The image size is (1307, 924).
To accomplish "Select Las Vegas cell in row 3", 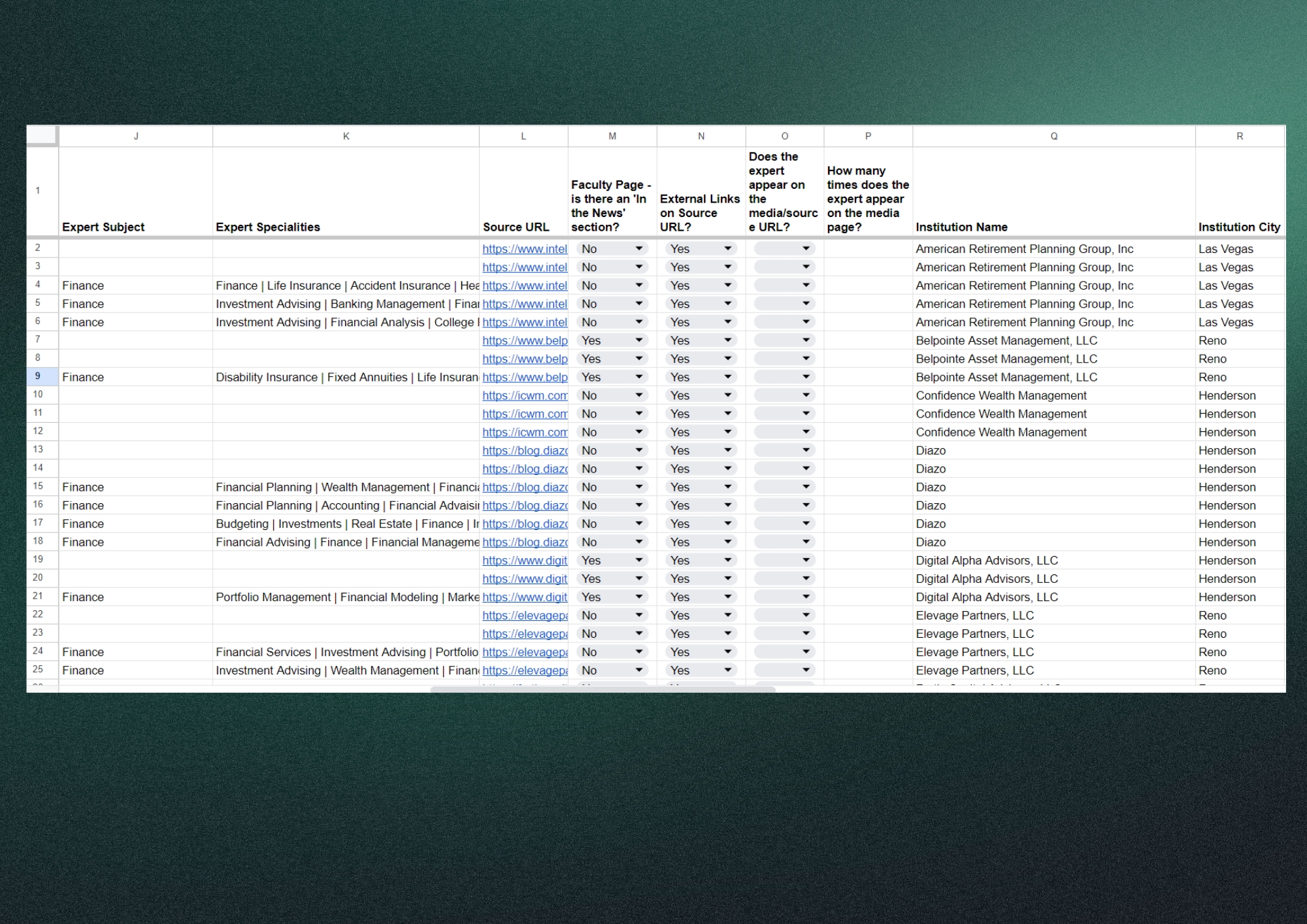I will (1240, 267).
